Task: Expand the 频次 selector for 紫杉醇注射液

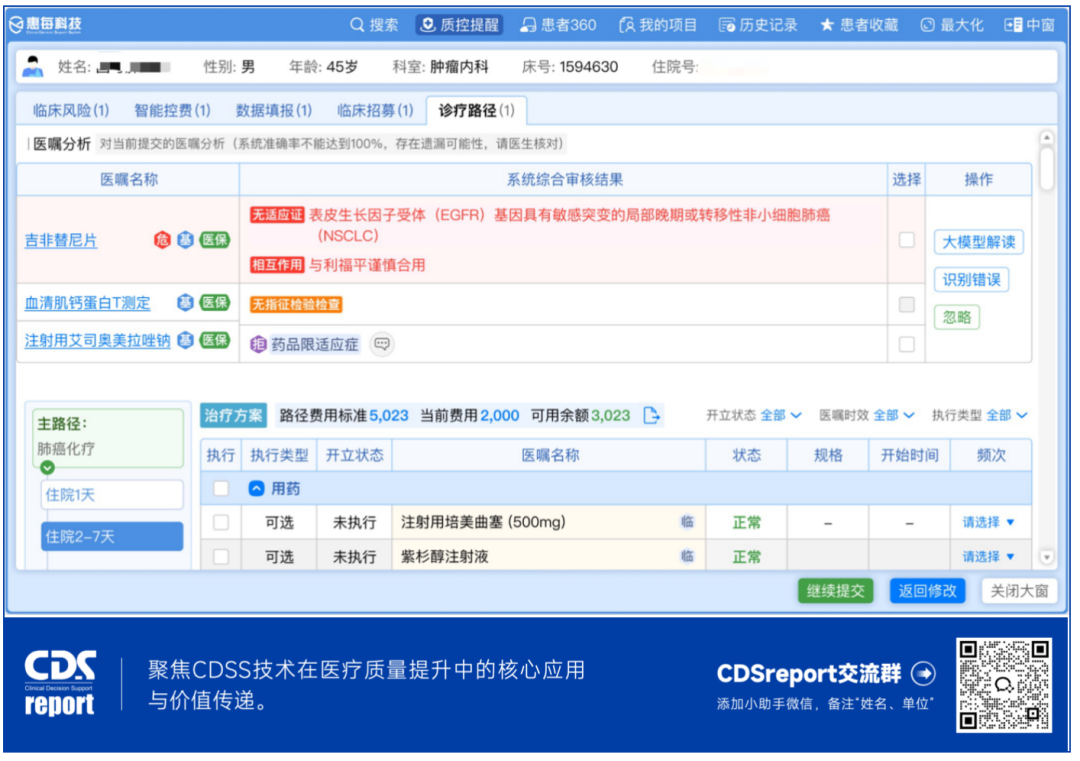Action: point(990,556)
